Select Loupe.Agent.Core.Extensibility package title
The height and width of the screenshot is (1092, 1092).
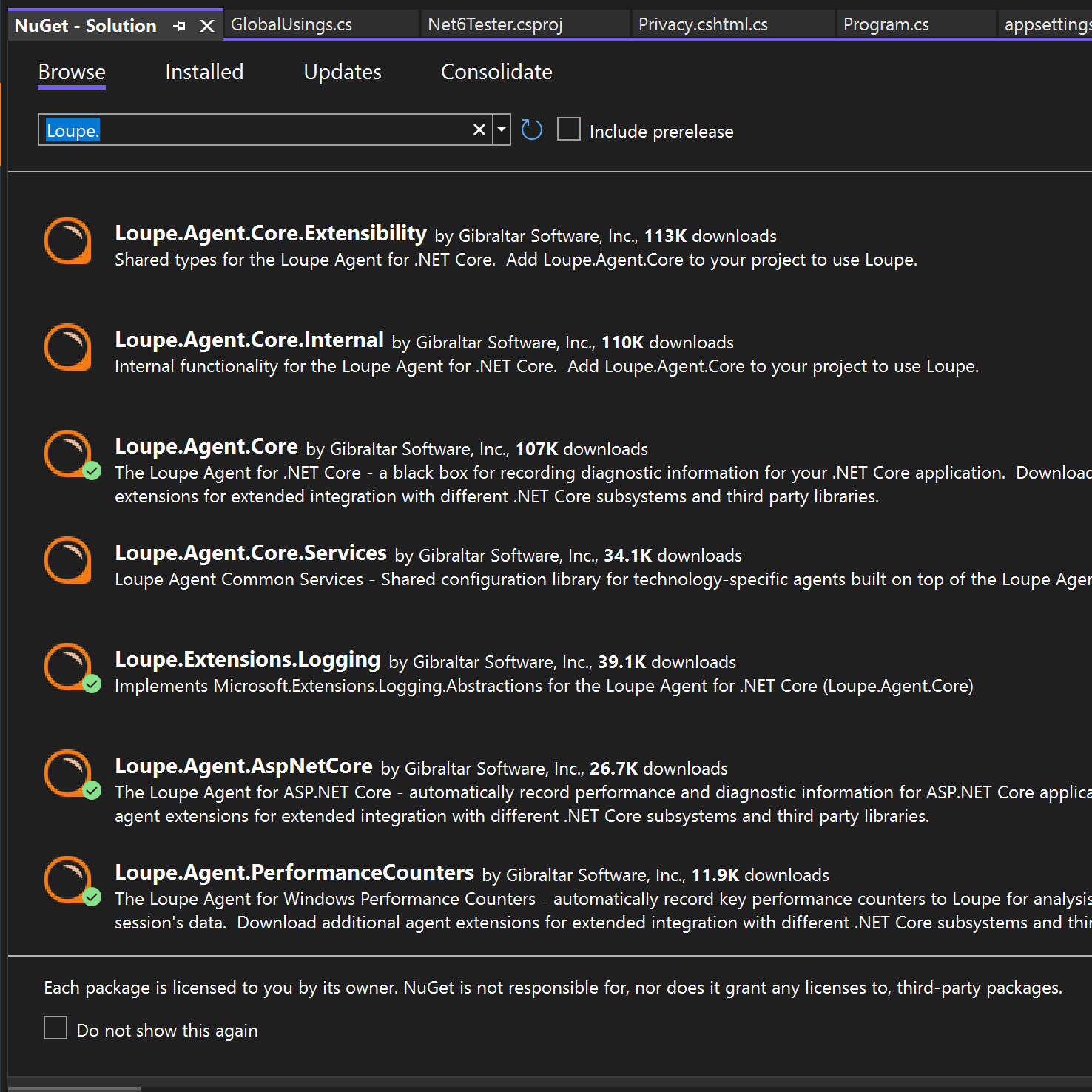(x=271, y=233)
